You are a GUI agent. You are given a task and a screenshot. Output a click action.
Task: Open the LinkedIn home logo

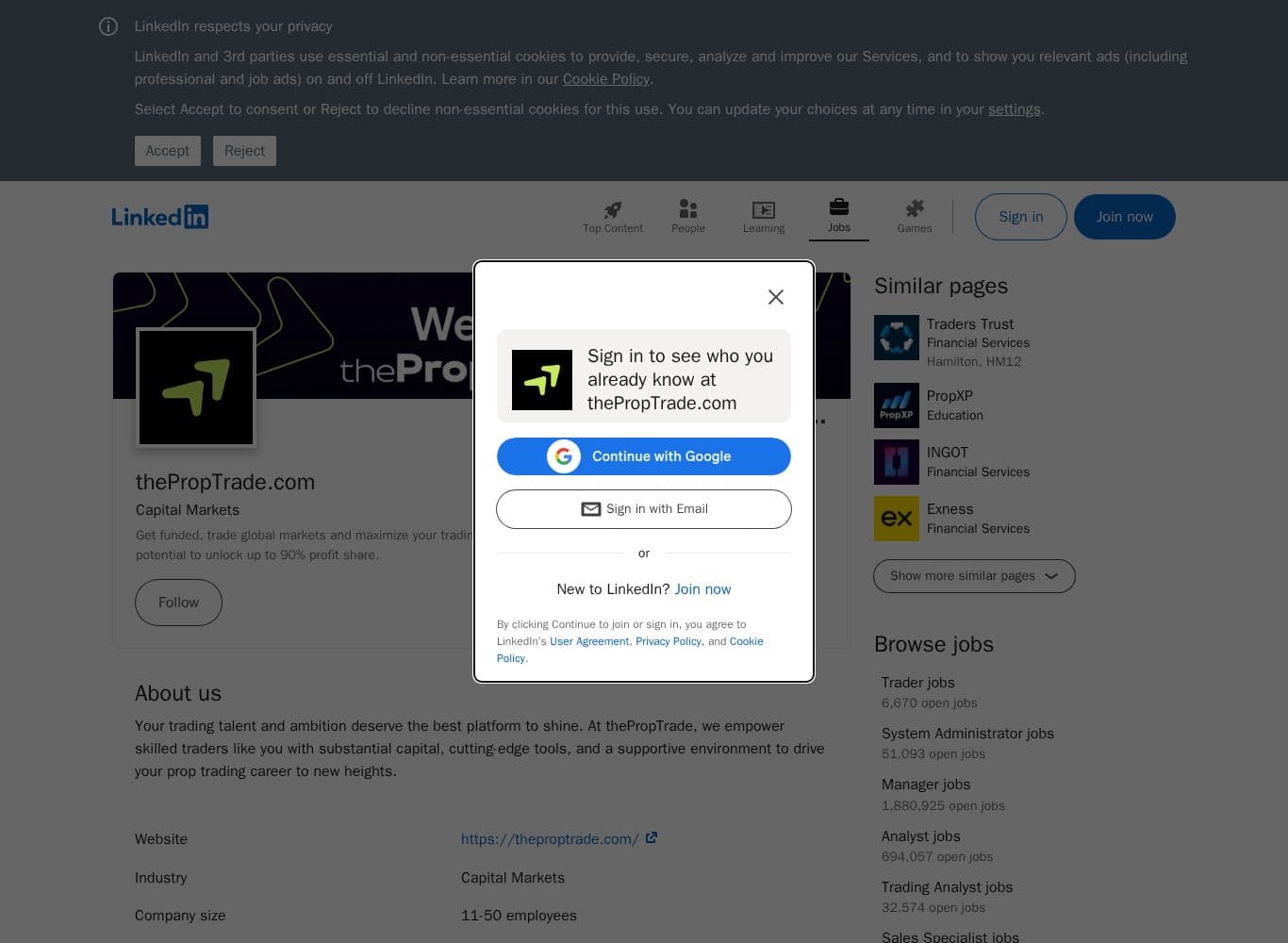159,217
